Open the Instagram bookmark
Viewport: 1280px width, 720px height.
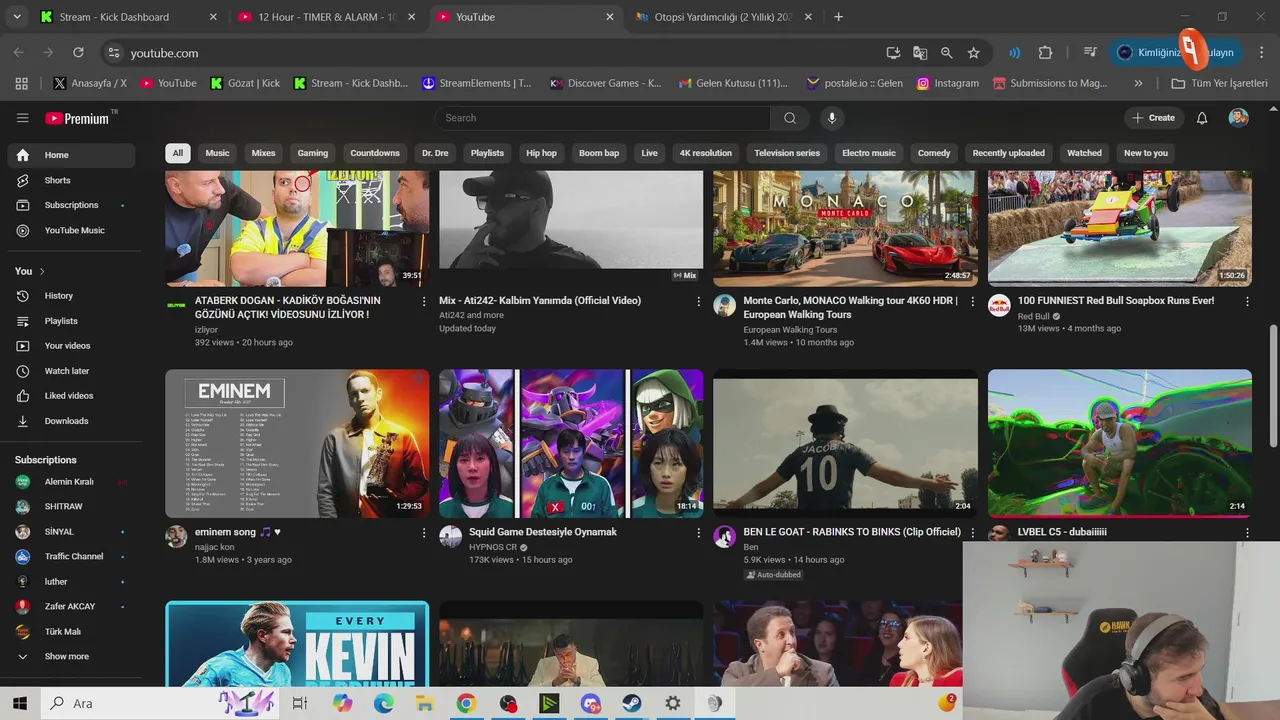pyautogui.click(x=948, y=83)
